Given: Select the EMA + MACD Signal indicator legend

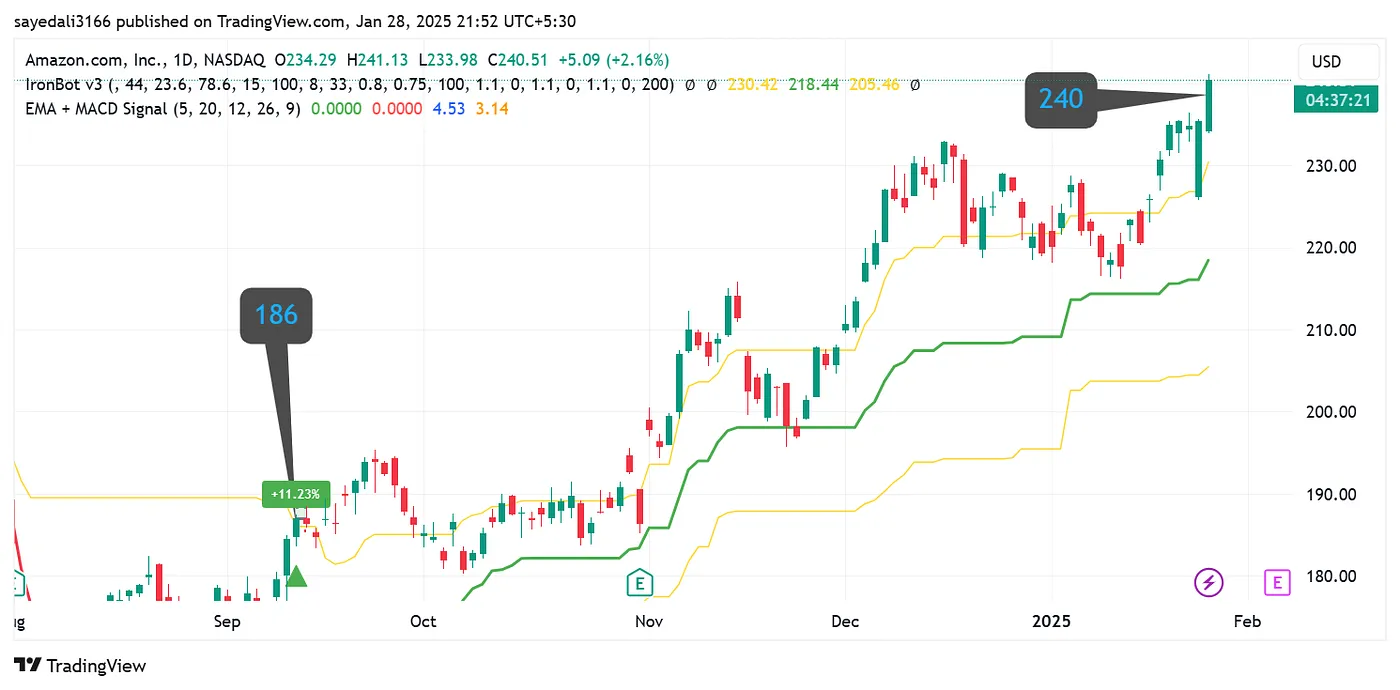Looking at the screenshot, I should (163, 108).
